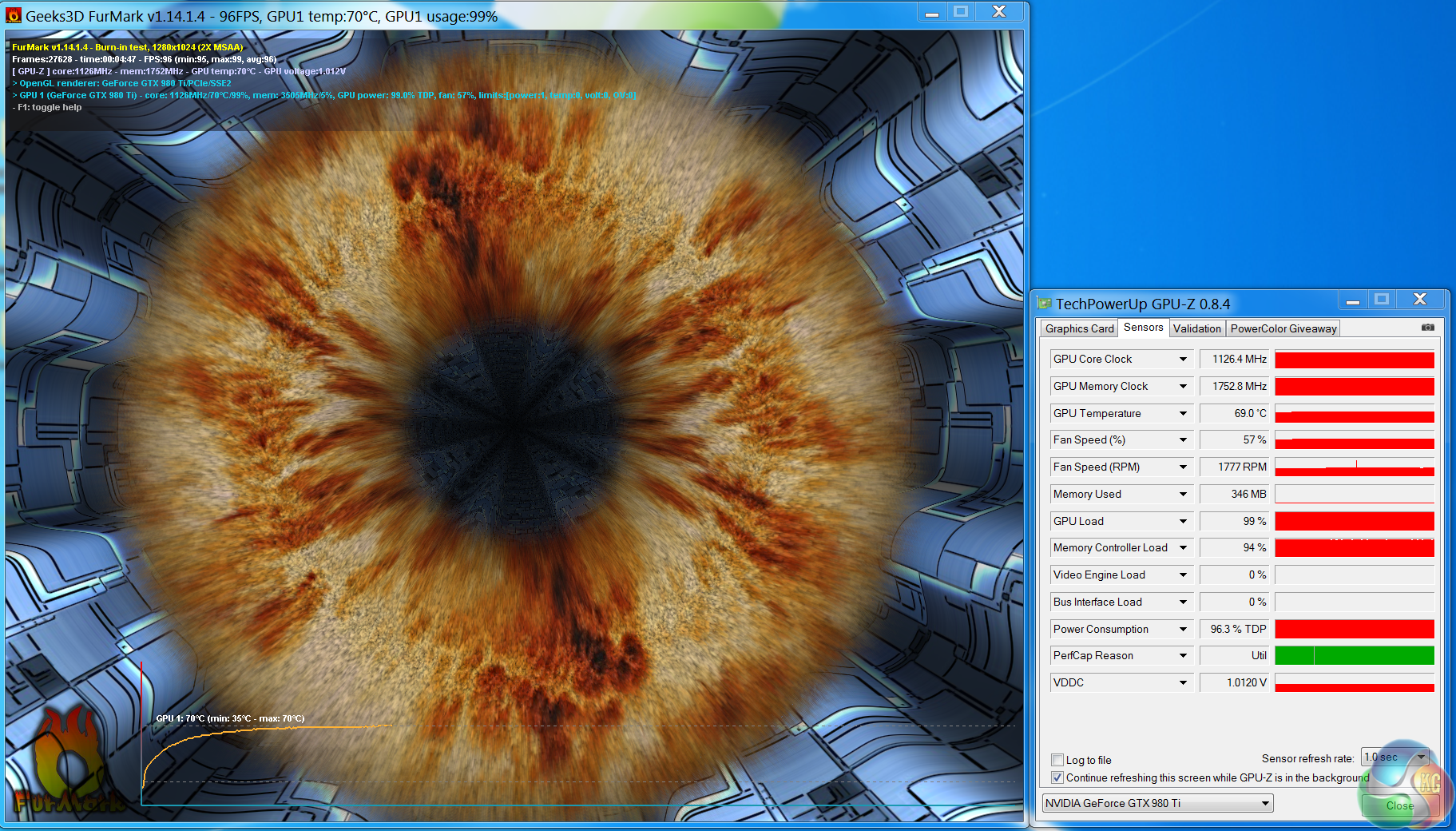
Task: Select the PowerColor Giveaway tab
Action: [1283, 328]
